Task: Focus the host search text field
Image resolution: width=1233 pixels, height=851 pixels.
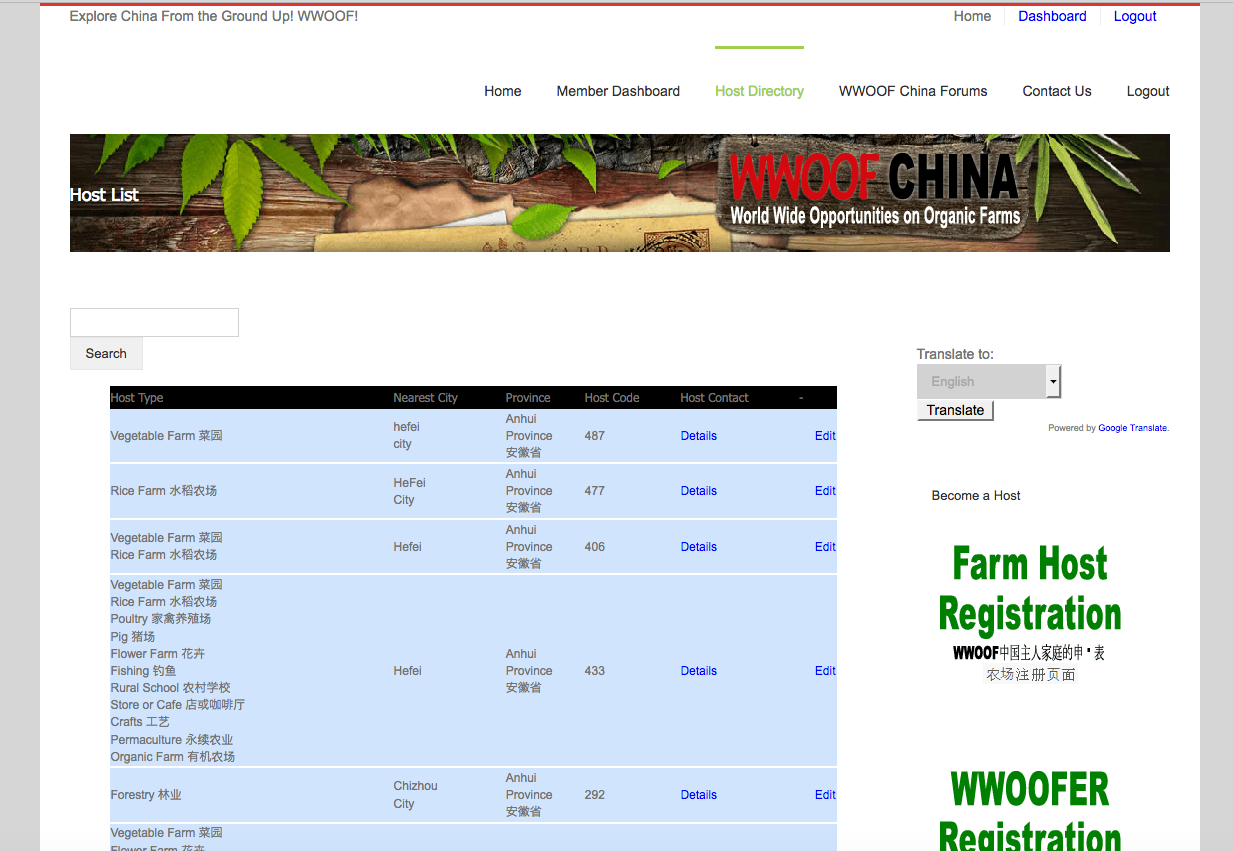Action: pyautogui.click(x=154, y=322)
